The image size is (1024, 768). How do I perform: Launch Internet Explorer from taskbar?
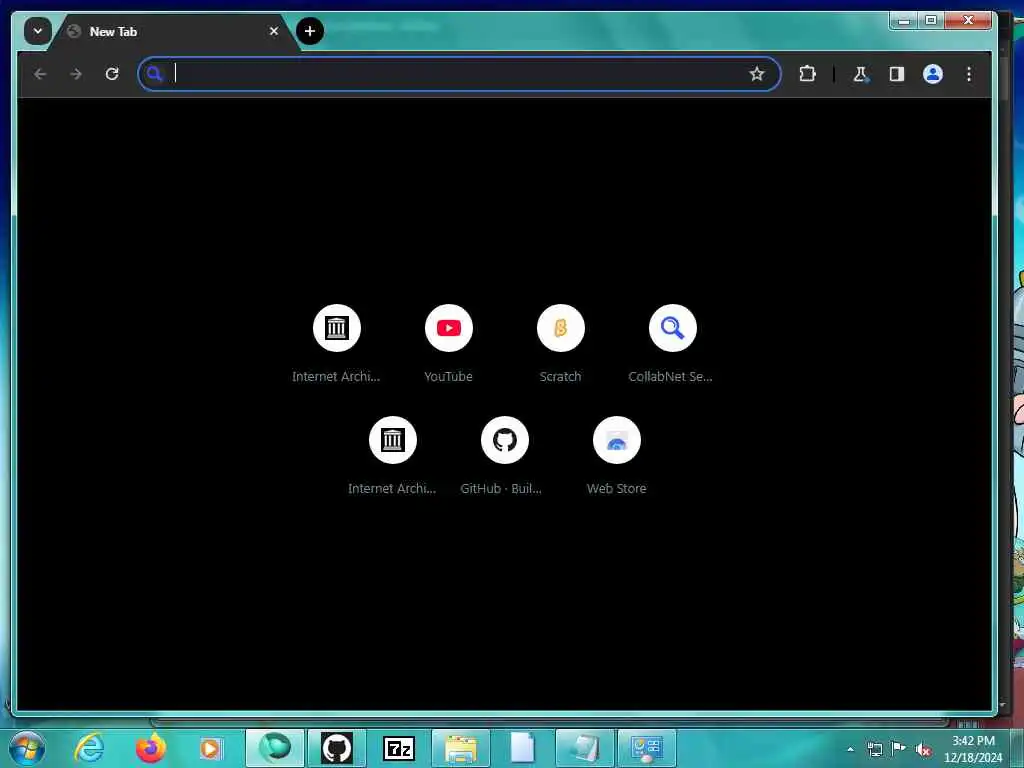tap(89, 748)
